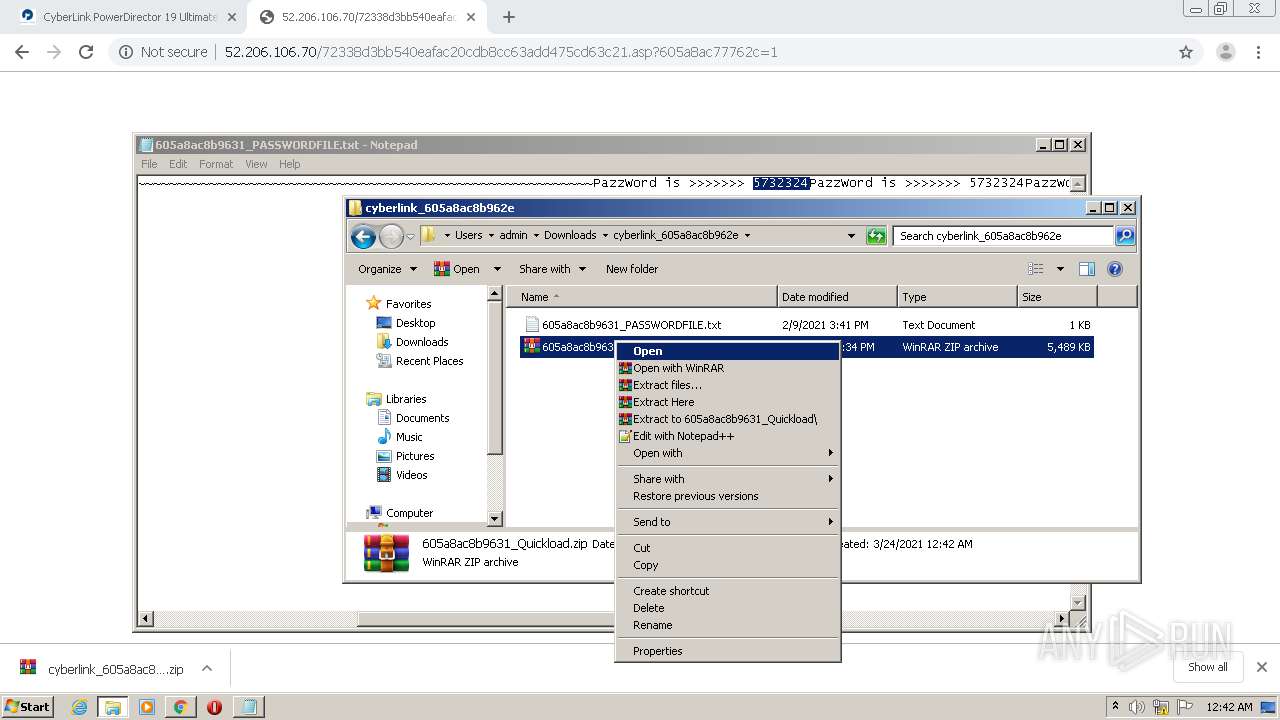Click the volume icon in the system tray
1280x720 pixels.
point(1137,707)
